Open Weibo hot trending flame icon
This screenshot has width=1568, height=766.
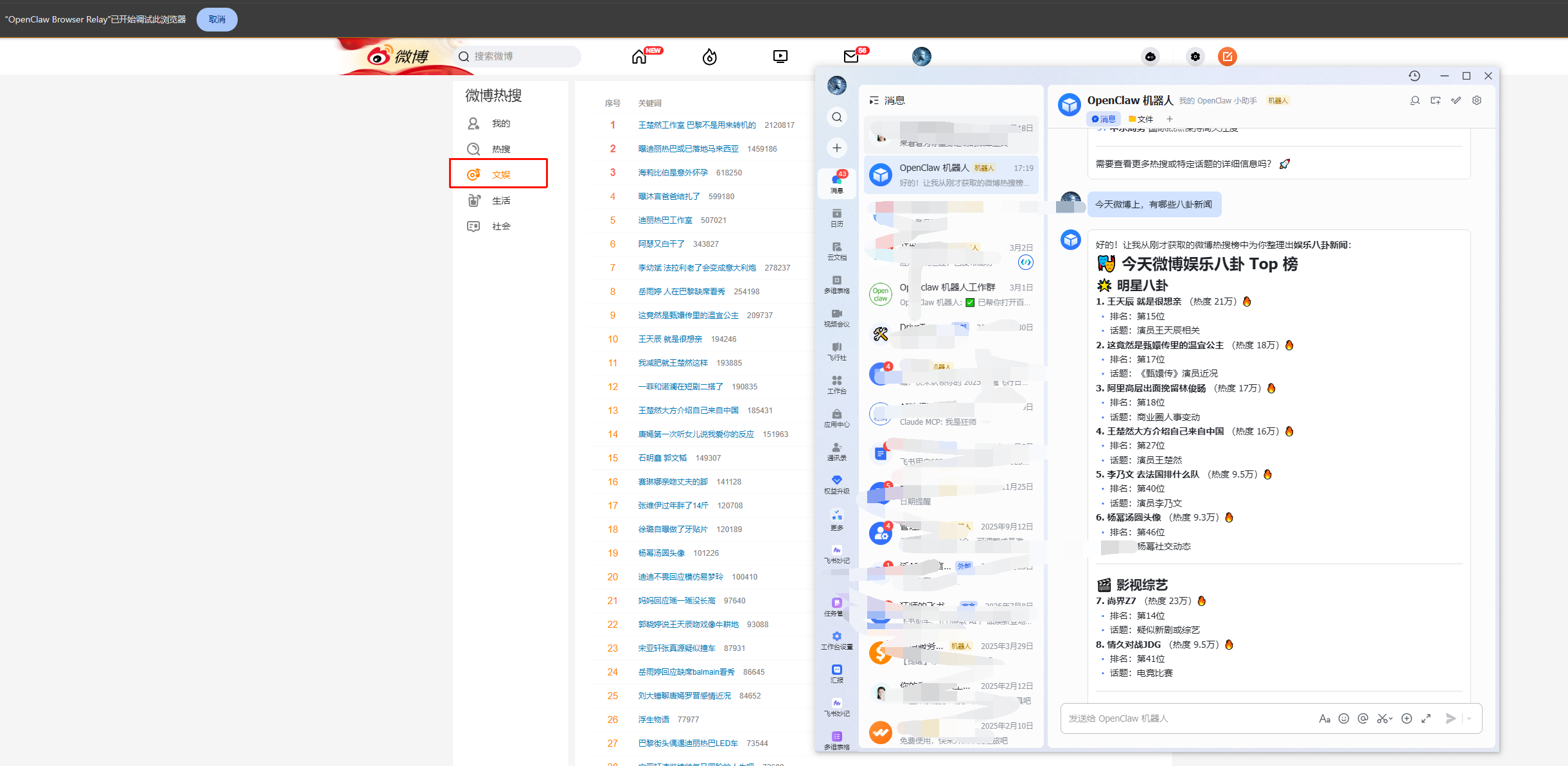(709, 57)
